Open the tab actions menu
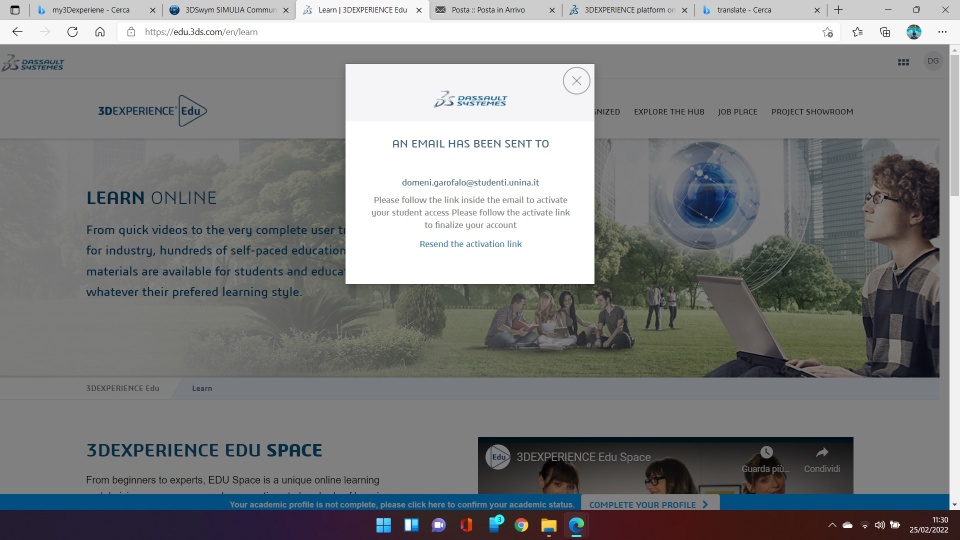The width and height of the screenshot is (960, 540). (15, 10)
